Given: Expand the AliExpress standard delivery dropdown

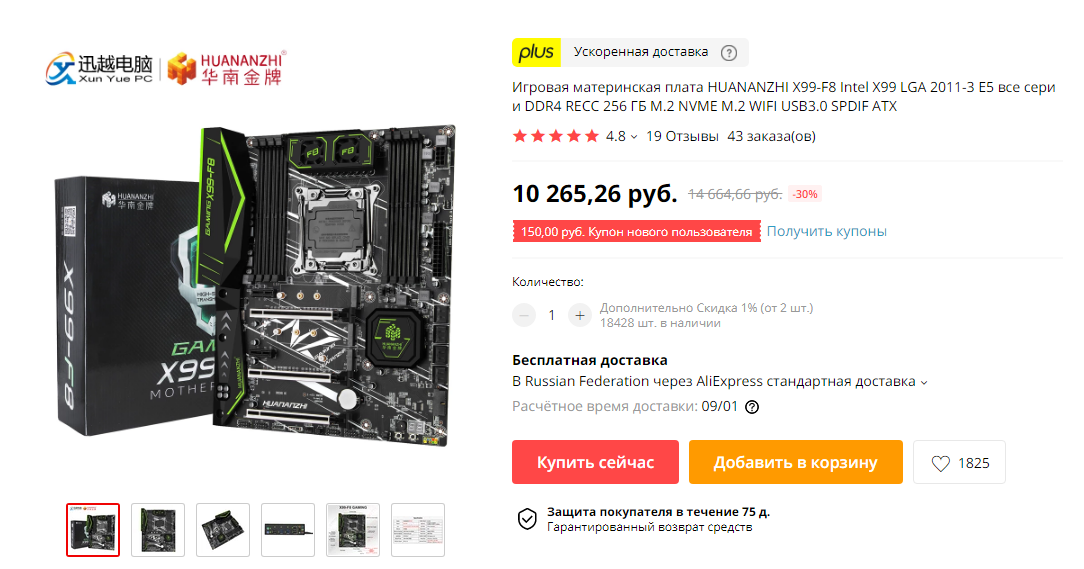Looking at the screenshot, I should 924,382.
